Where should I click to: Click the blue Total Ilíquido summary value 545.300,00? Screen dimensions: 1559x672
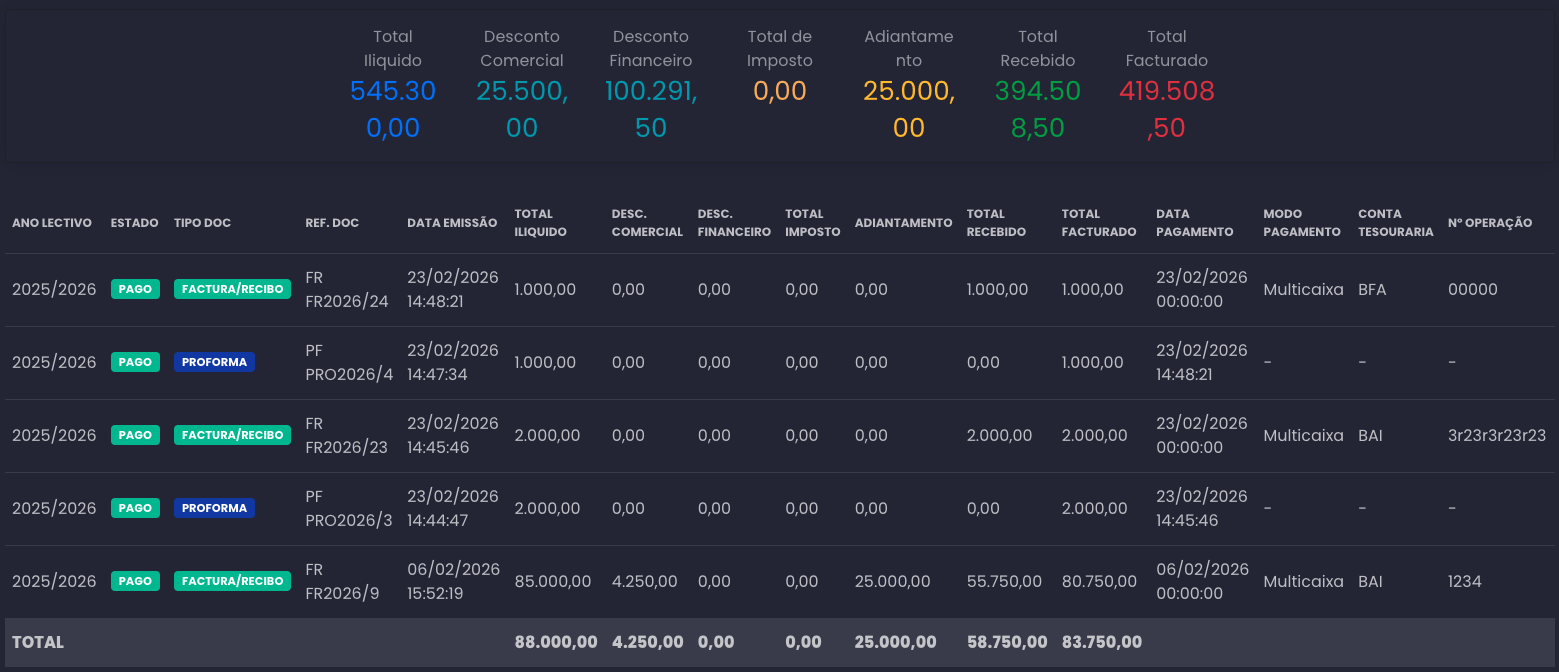tap(393, 109)
